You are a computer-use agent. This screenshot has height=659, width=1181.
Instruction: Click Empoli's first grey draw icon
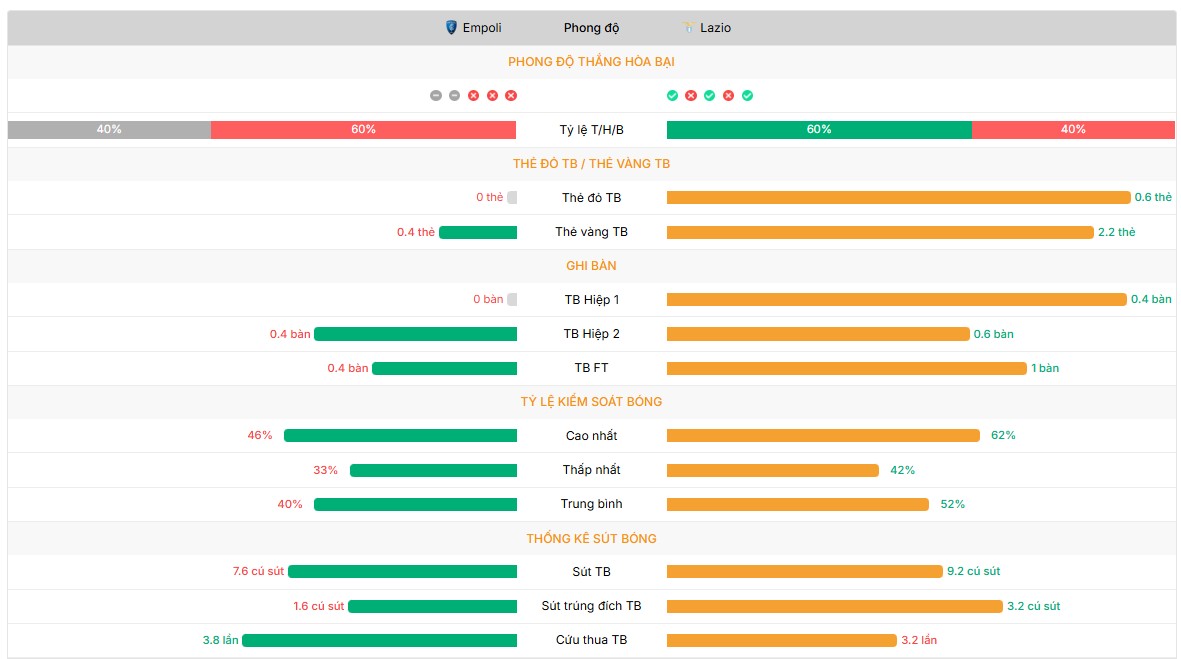435,96
